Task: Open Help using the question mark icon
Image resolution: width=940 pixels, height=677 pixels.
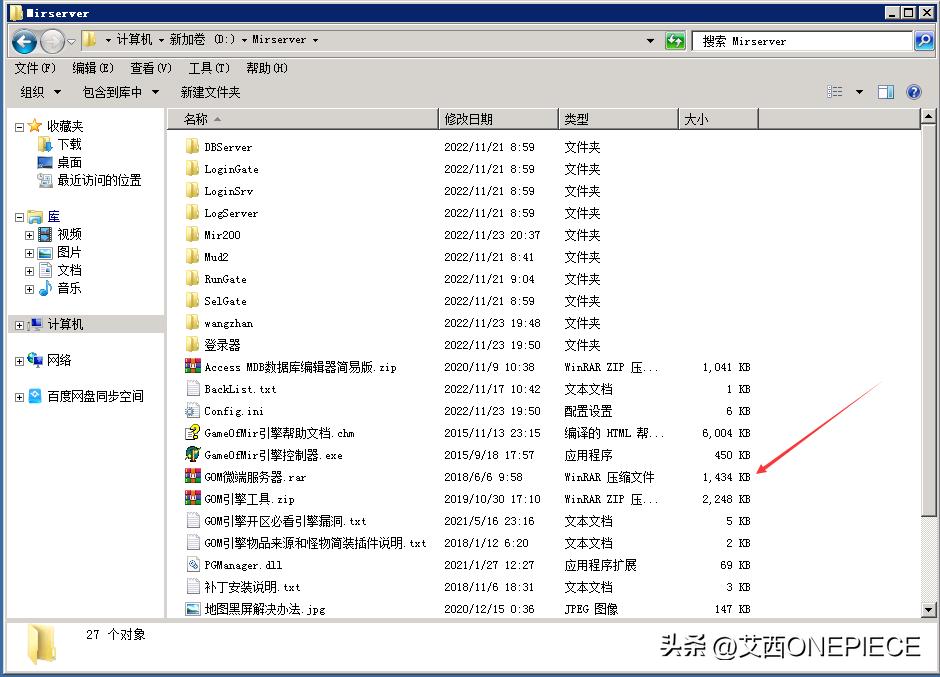Action: 914,91
